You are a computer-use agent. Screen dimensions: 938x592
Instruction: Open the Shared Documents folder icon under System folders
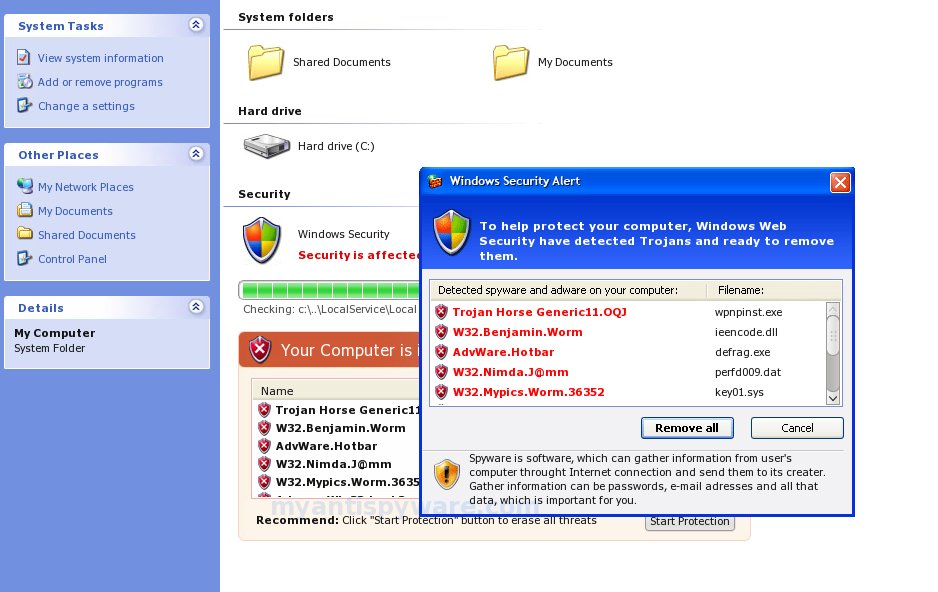(266, 62)
